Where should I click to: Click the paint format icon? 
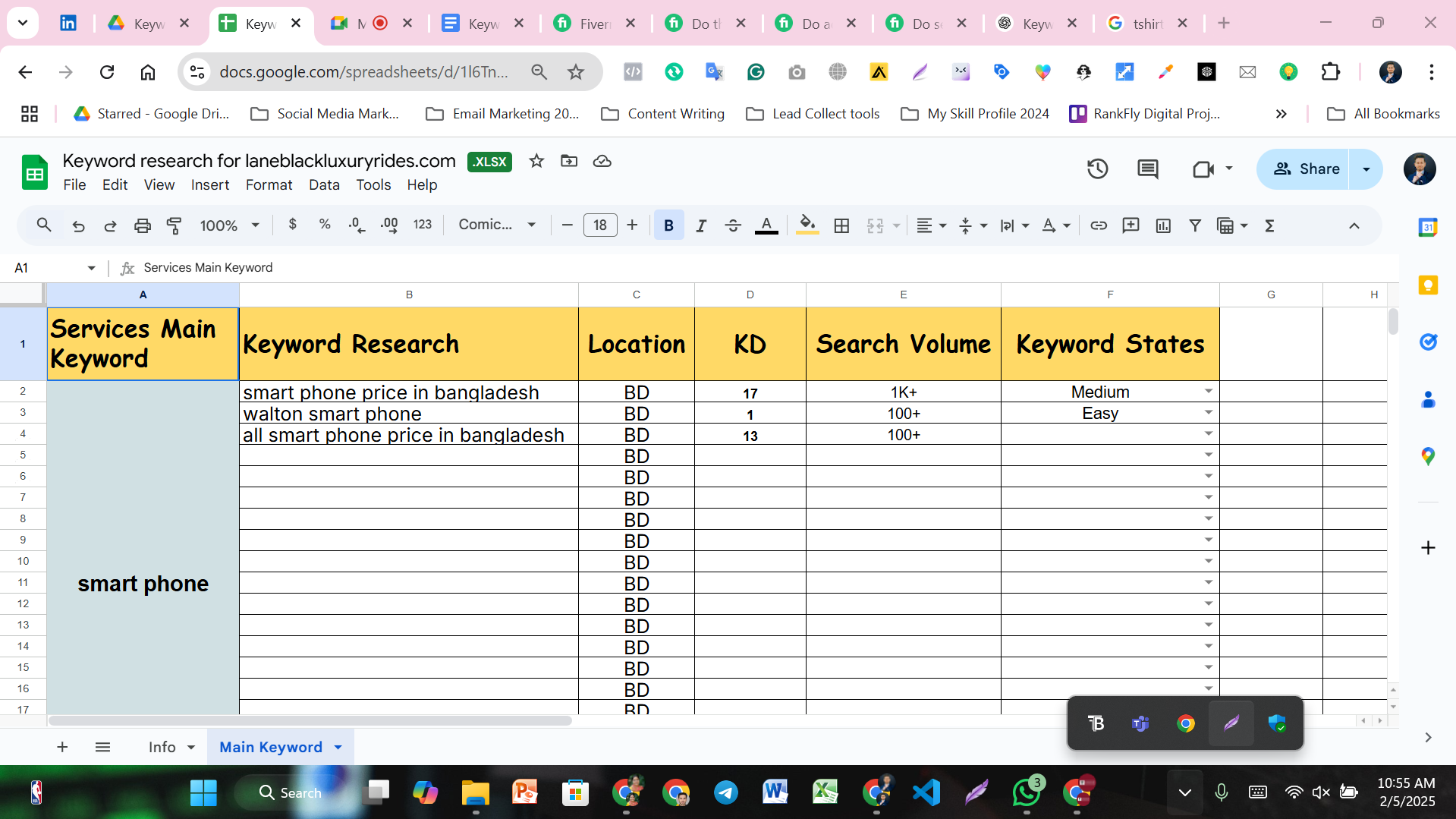[174, 225]
